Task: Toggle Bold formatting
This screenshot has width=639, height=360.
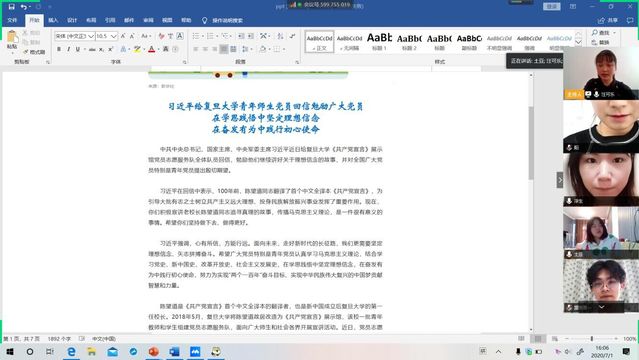Action: [59, 49]
